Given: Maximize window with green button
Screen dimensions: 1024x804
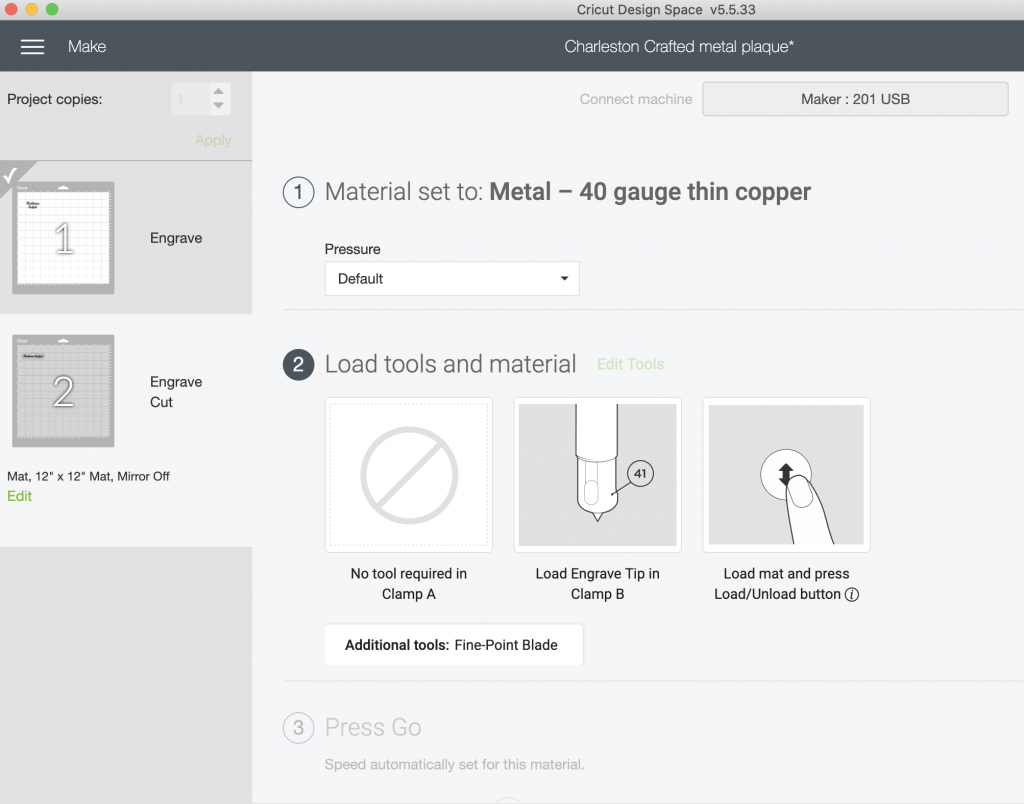Looking at the screenshot, I should pos(52,10).
